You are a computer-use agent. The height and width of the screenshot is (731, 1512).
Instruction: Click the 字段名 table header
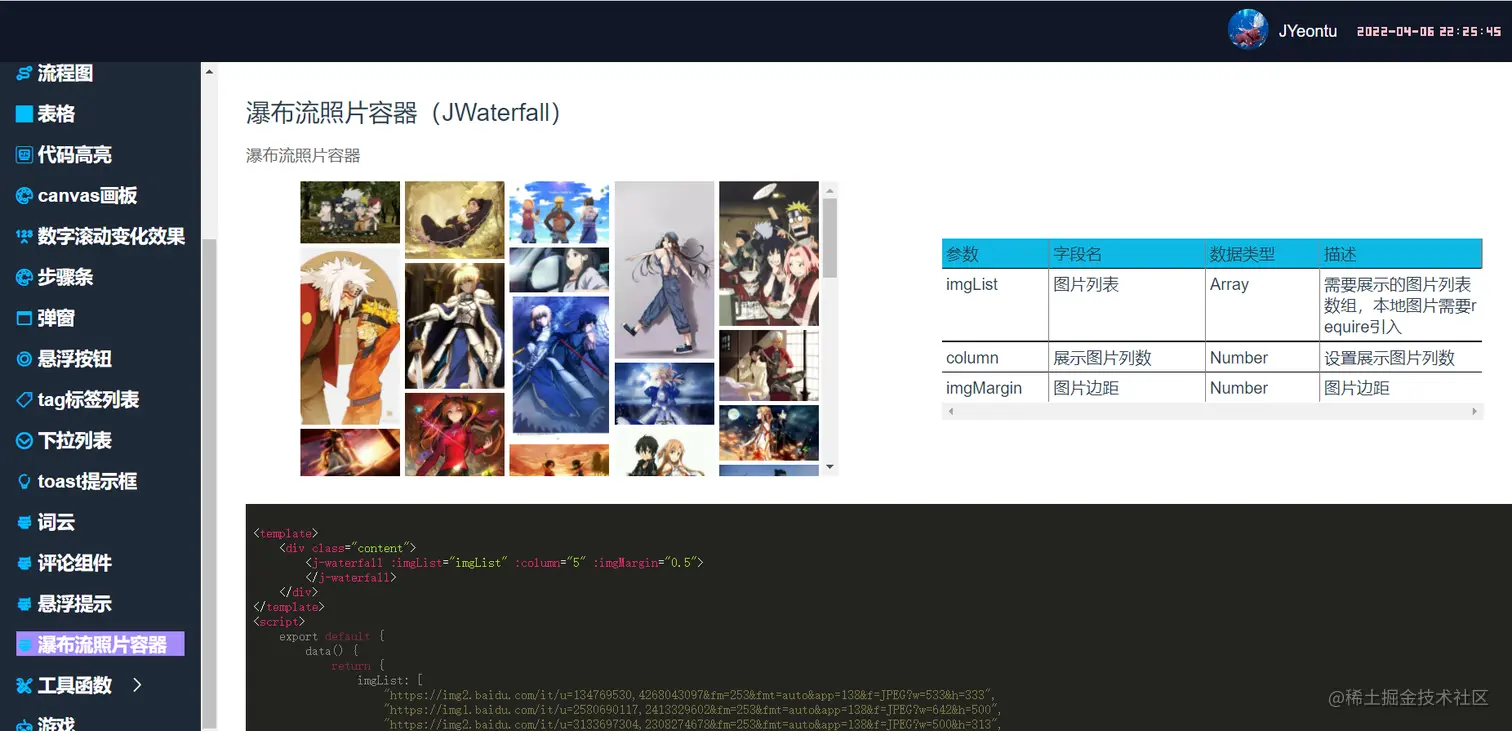point(1127,254)
